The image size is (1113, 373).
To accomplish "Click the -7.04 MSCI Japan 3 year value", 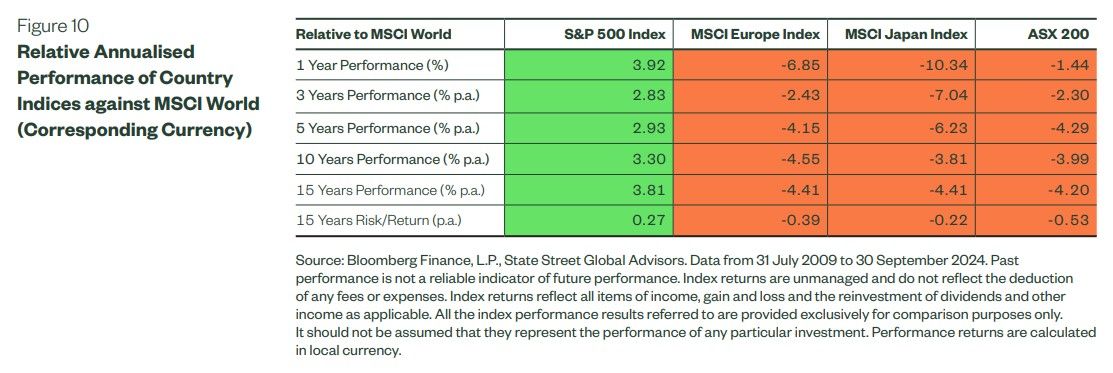I will click(x=948, y=97).
